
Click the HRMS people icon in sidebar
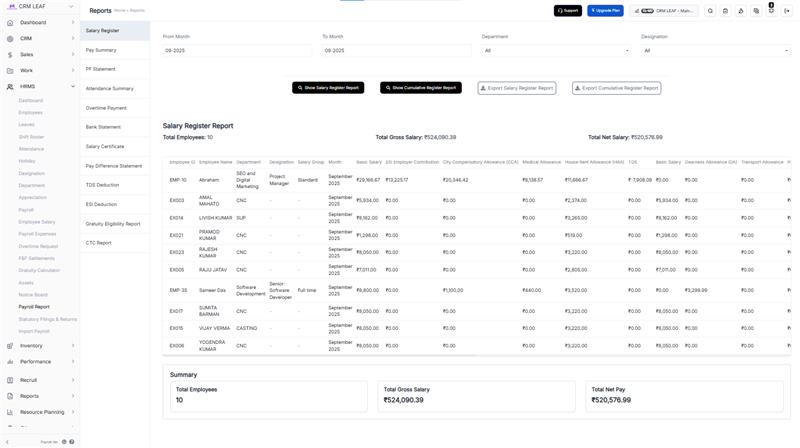click(x=10, y=87)
